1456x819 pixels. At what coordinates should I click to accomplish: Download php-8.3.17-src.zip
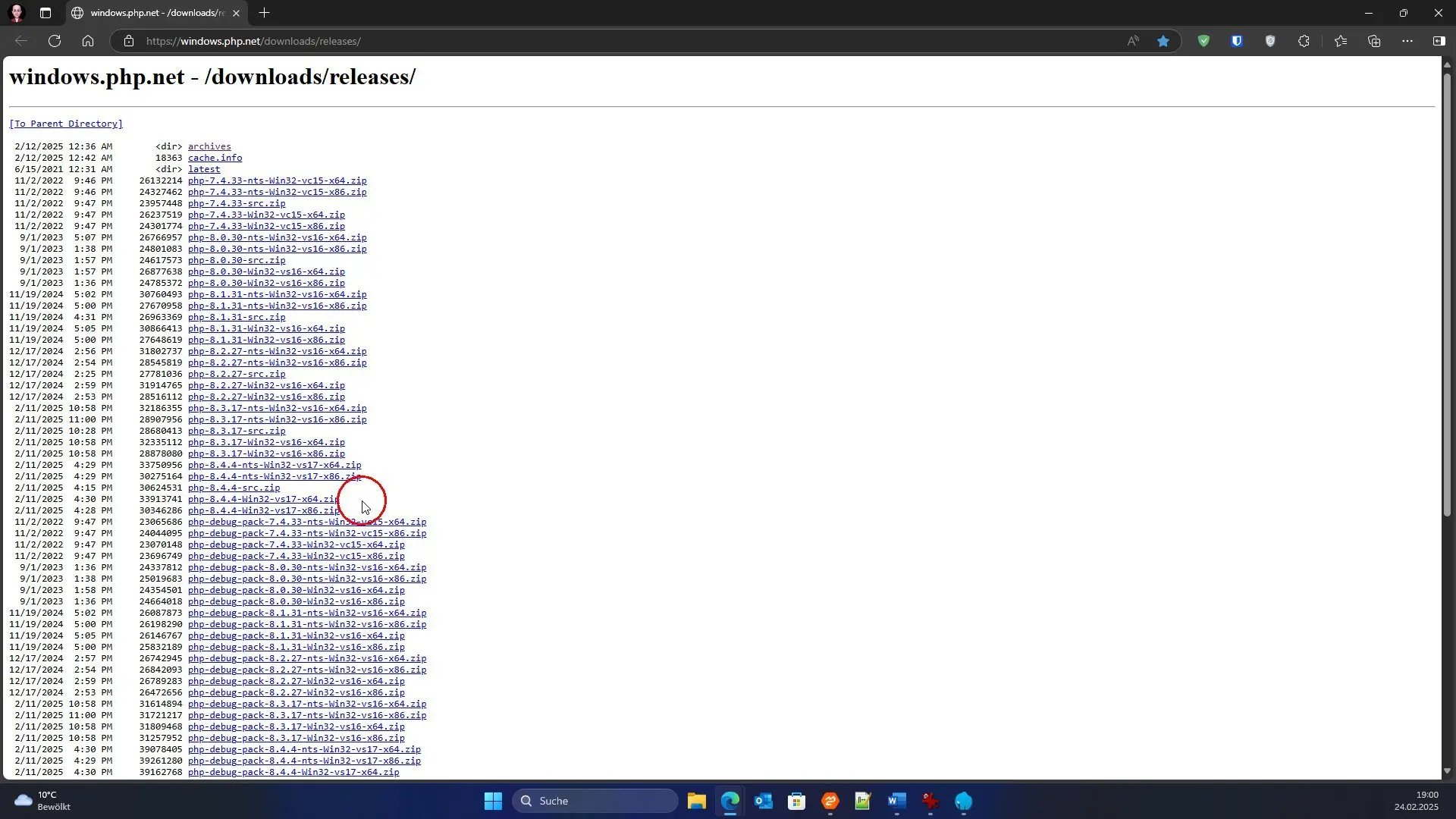click(237, 431)
